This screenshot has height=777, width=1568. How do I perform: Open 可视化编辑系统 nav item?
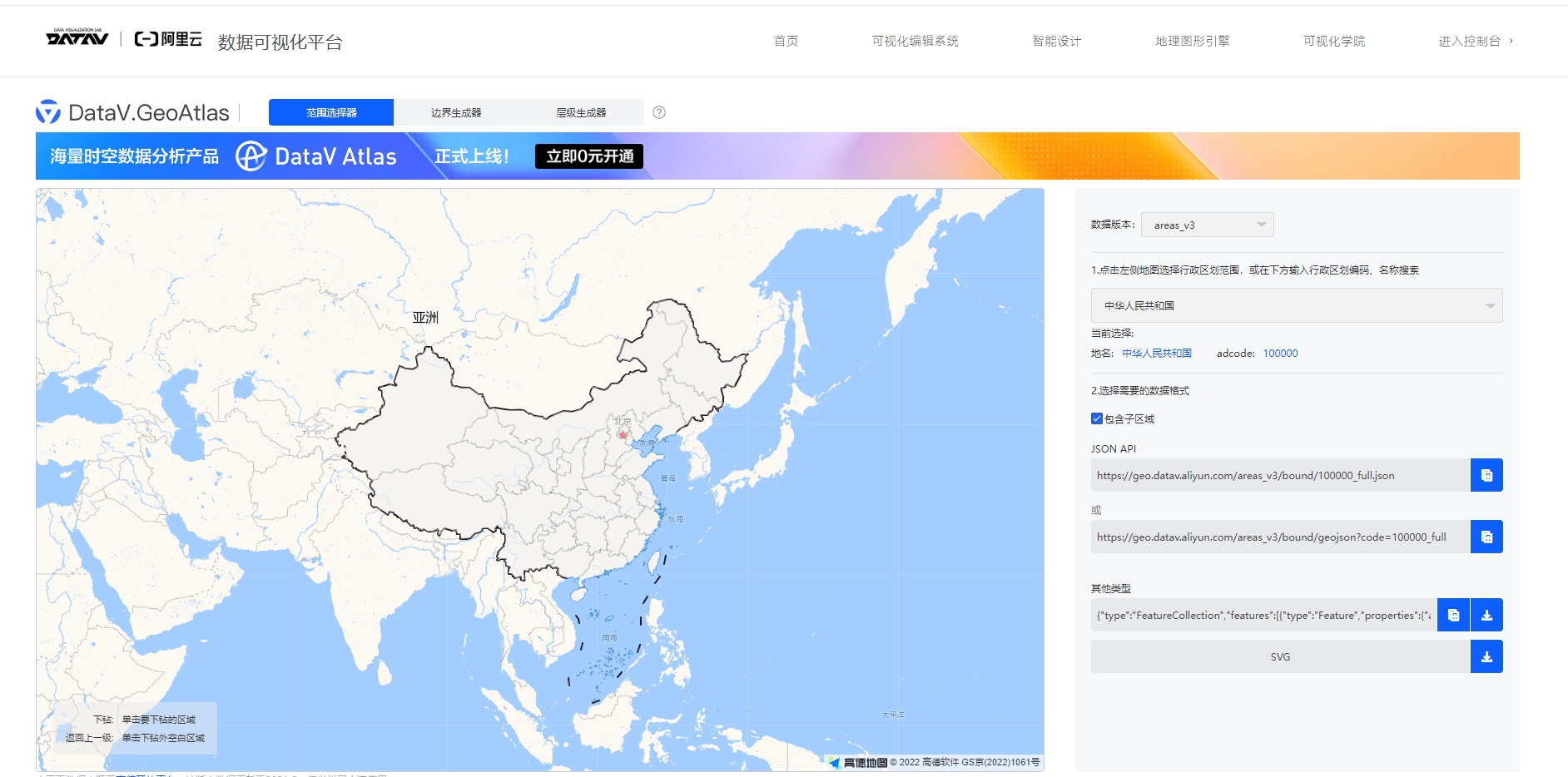click(915, 41)
